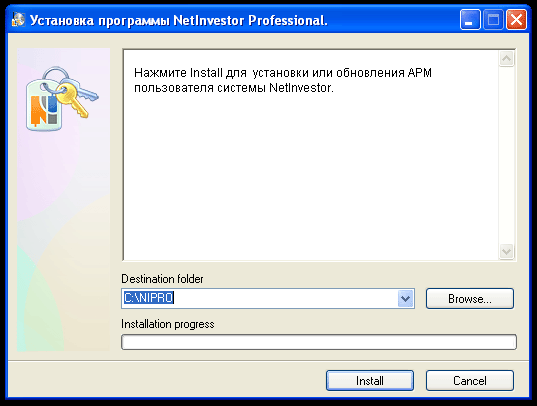Click the pastel decorative side banner

pyautogui.click(x=64, y=199)
